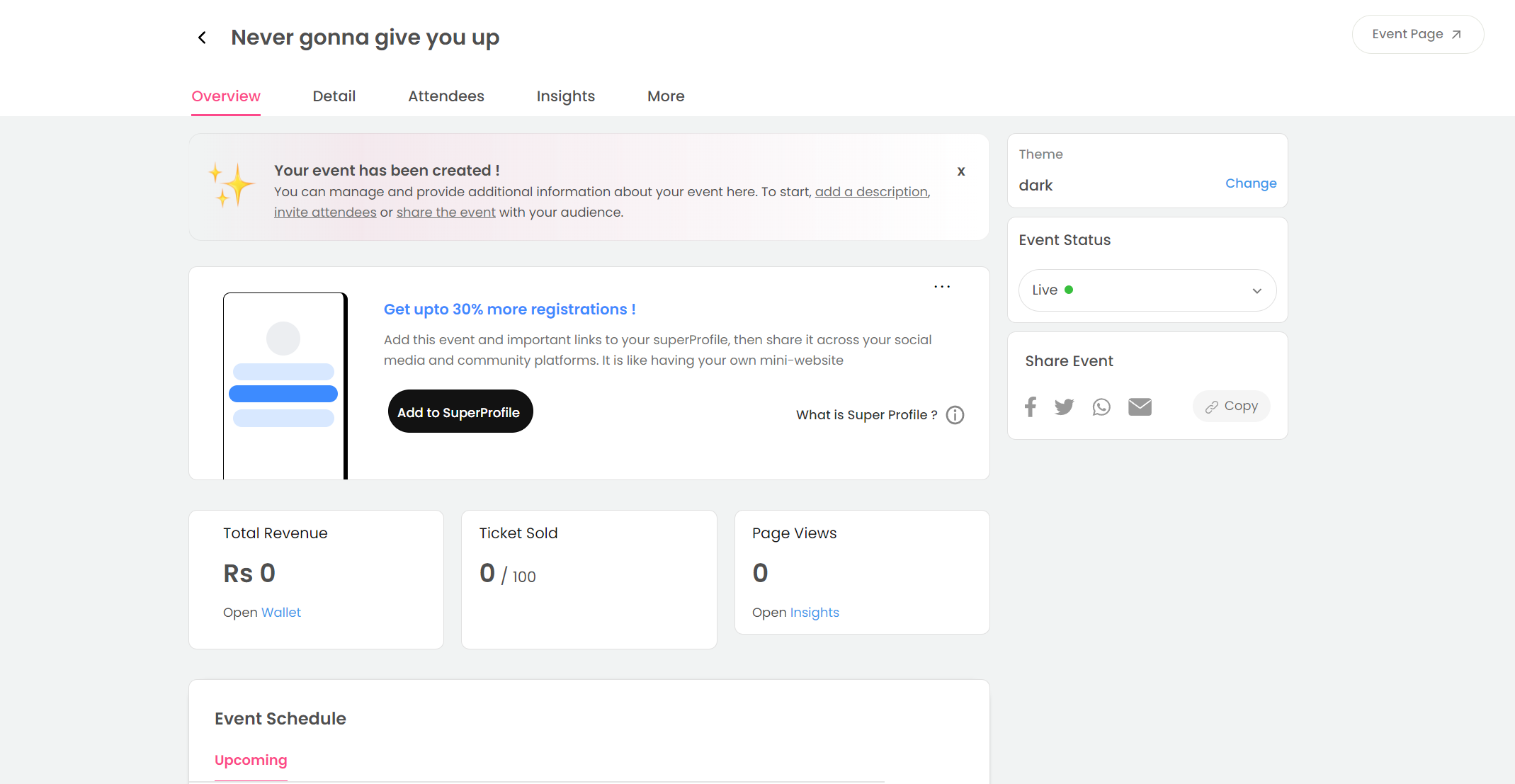Open three-dot menu on SuperProfile card

[942, 287]
